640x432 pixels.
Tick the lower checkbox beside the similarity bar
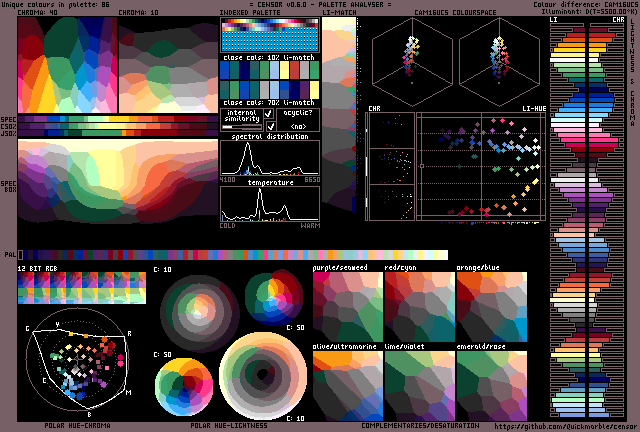[271, 126]
